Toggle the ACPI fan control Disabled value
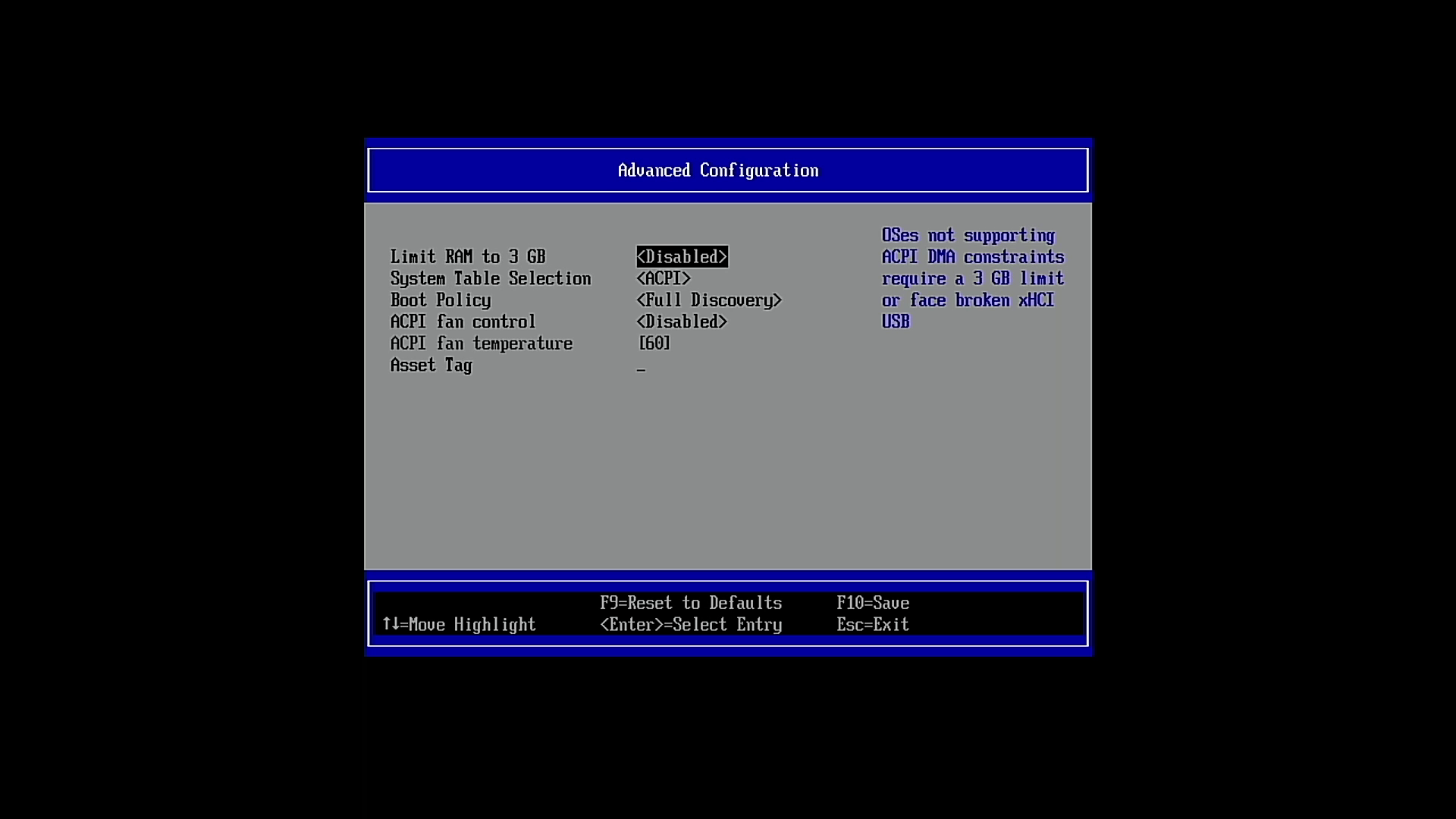 [x=682, y=322]
